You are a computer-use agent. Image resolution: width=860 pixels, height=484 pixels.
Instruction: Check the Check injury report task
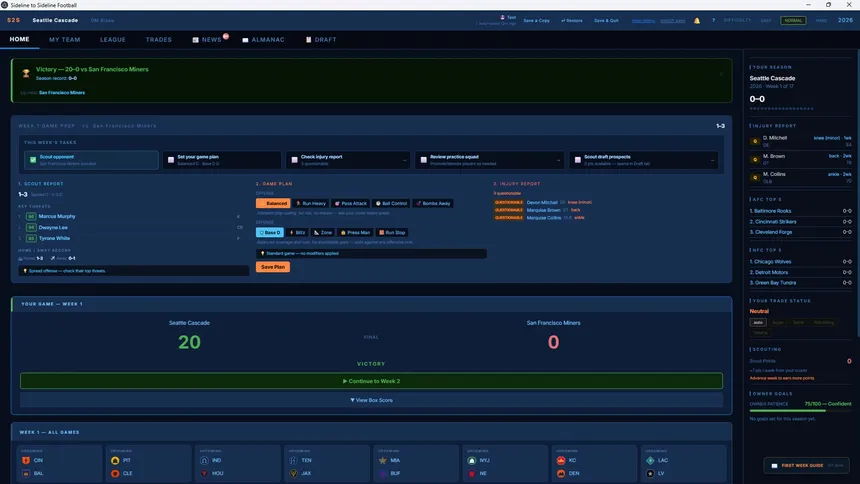pyautogui.click(x=295, y=160)
